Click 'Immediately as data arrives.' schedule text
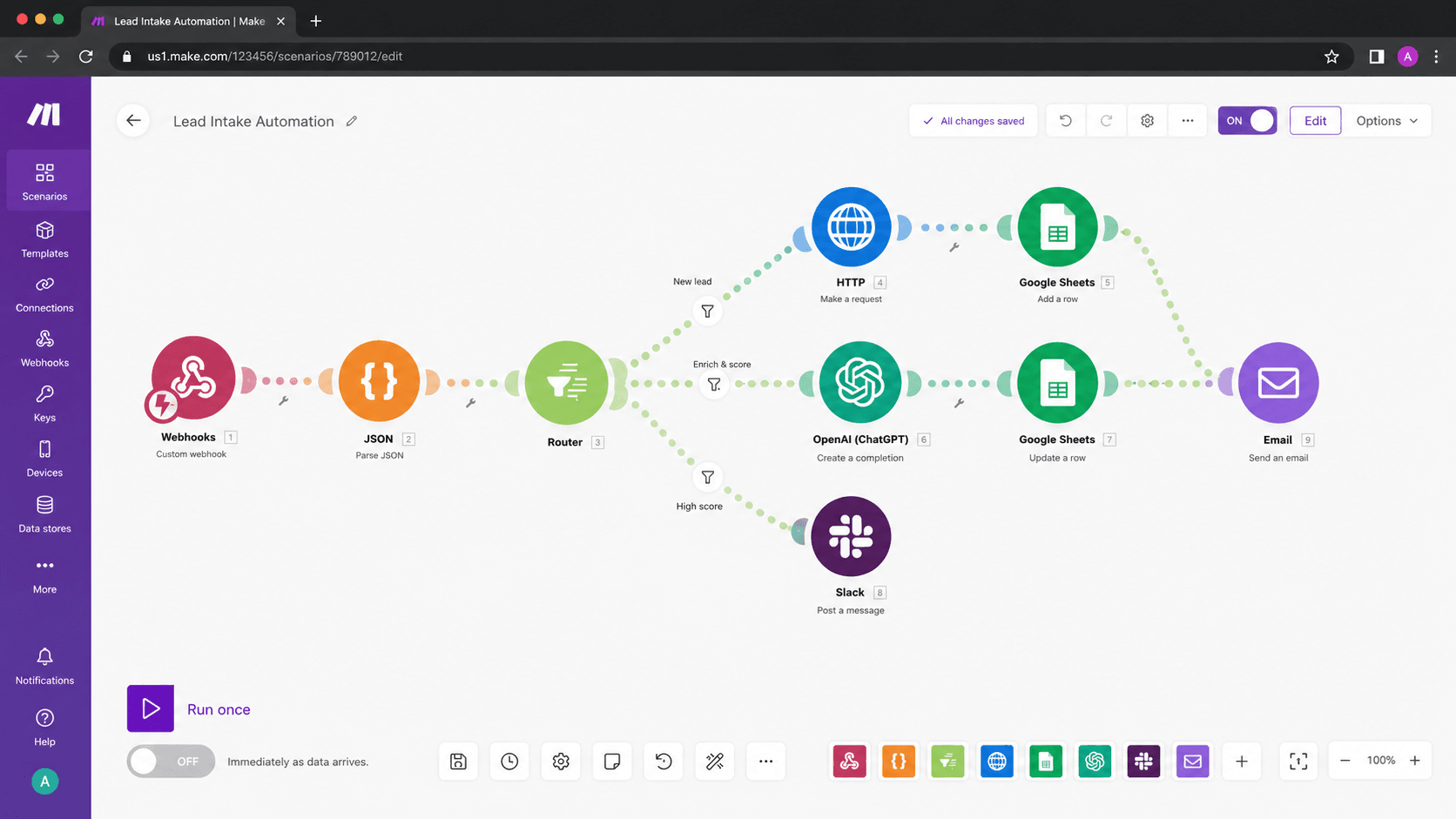This screenshot has height=819, width=1456. 298,762
